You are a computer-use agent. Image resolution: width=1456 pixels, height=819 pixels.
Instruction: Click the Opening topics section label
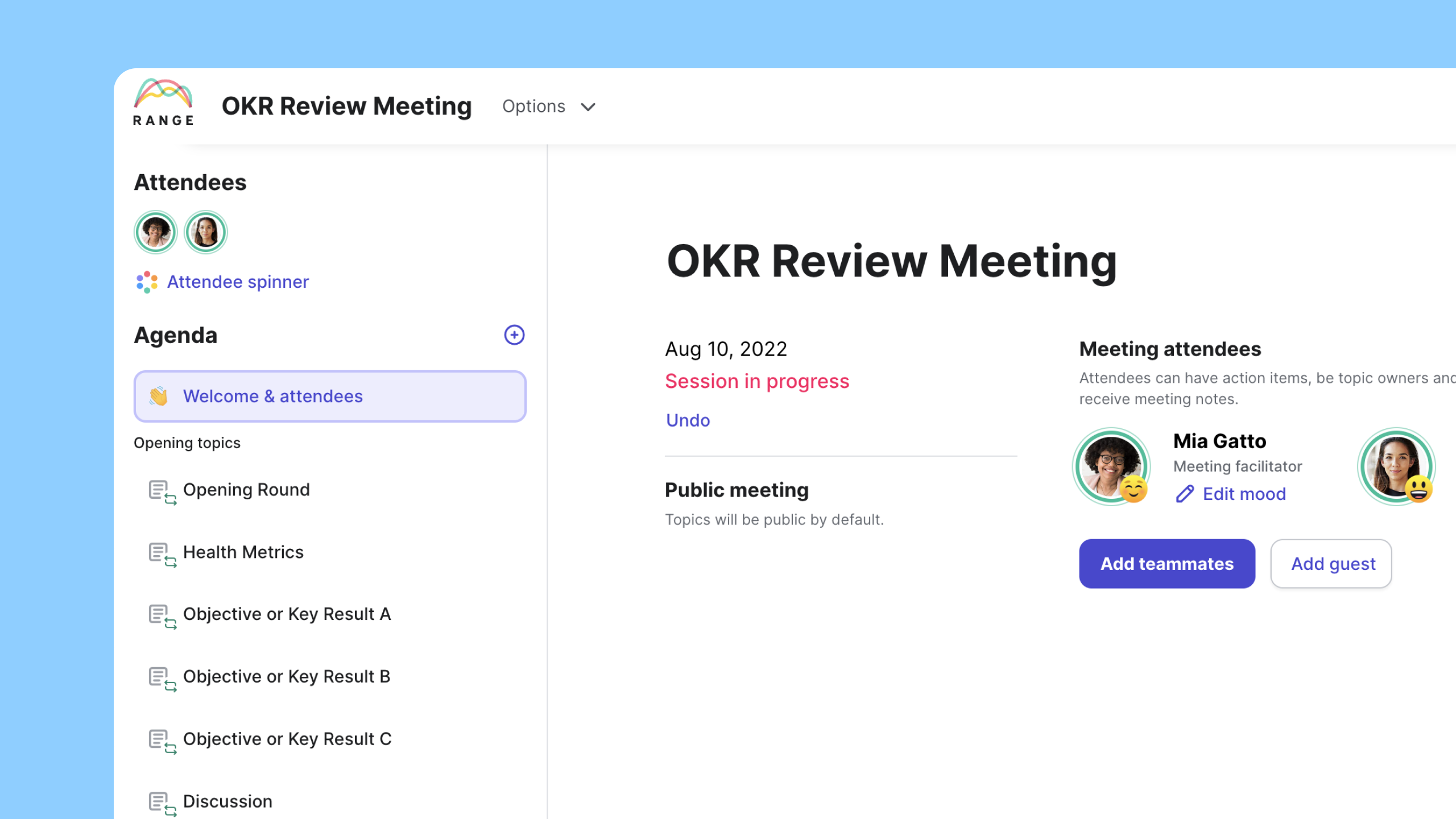click(x=187, y=442)
